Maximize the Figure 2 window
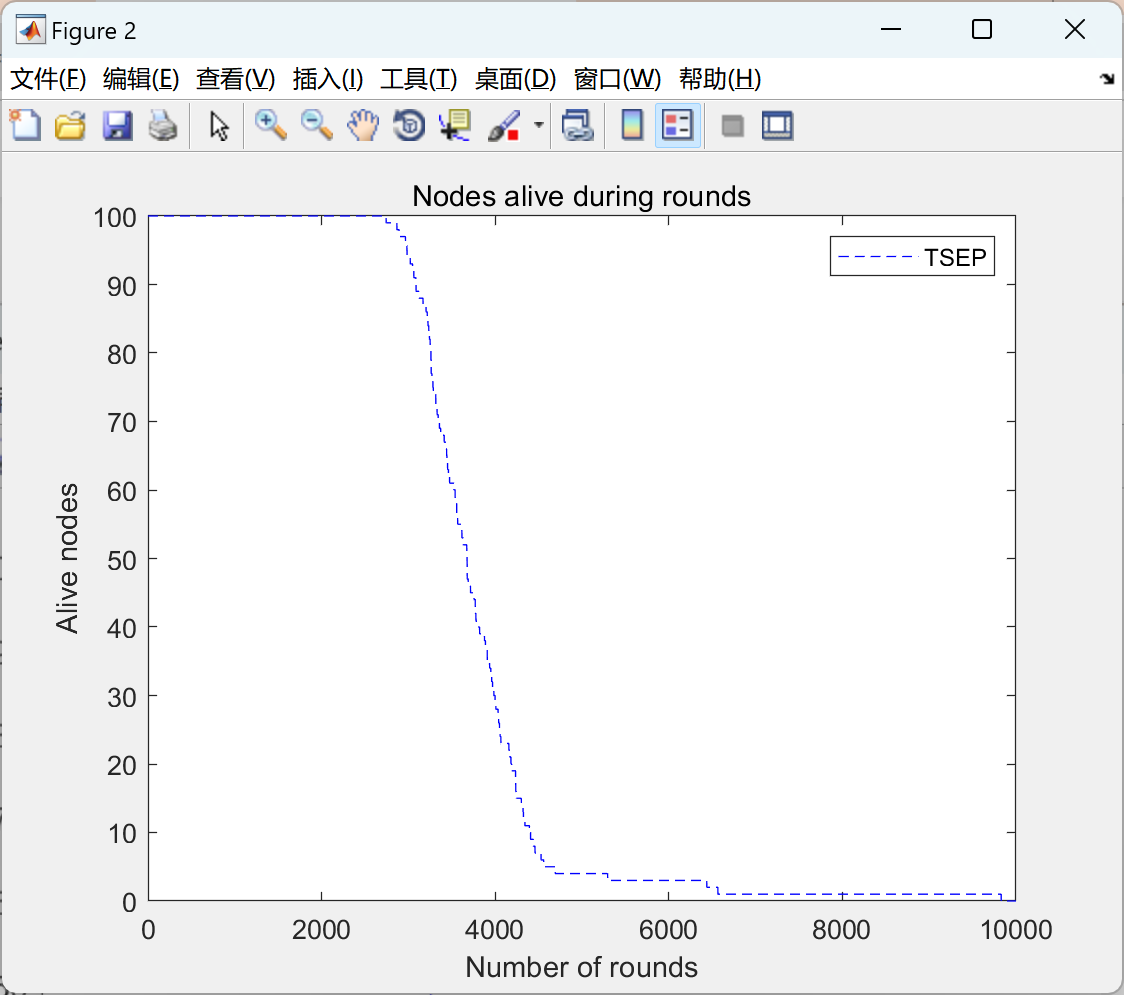Image resolution: width=1124 pixels, height=995 pixels. point(981,29)
